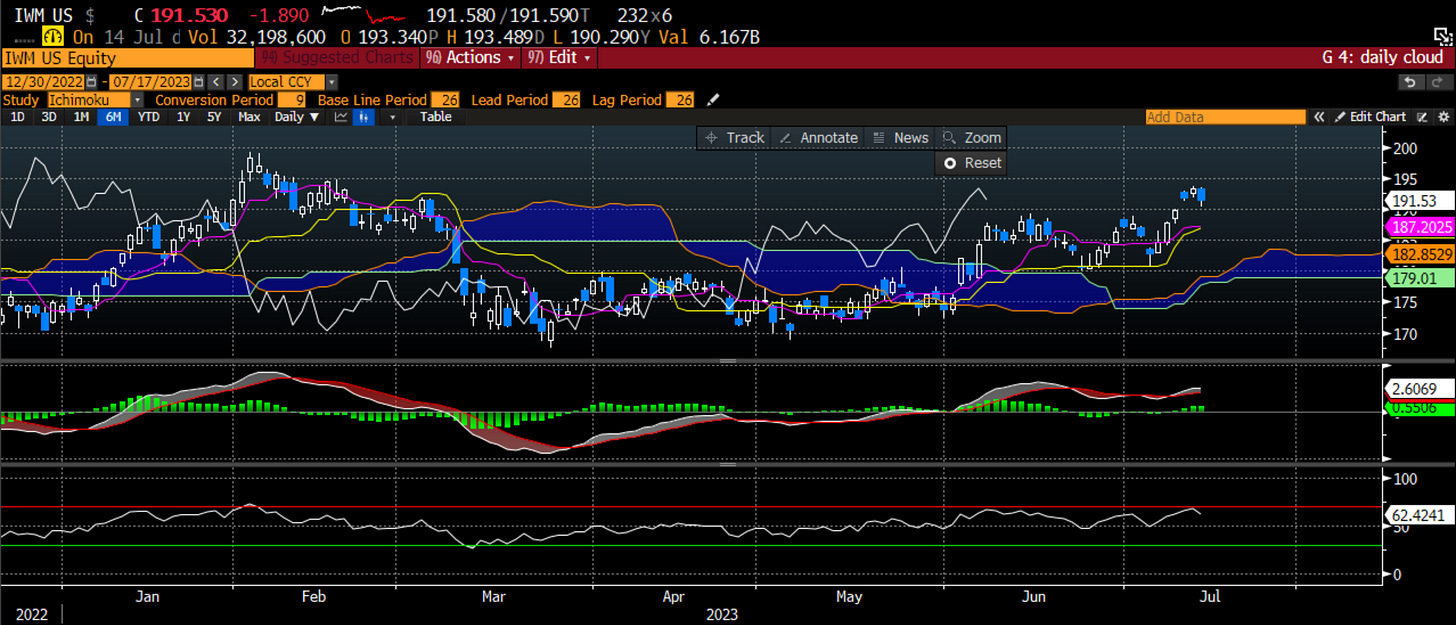
Task: Edit the Lead Period value 26
Action: pyautogui.click(x=566, y=100)
